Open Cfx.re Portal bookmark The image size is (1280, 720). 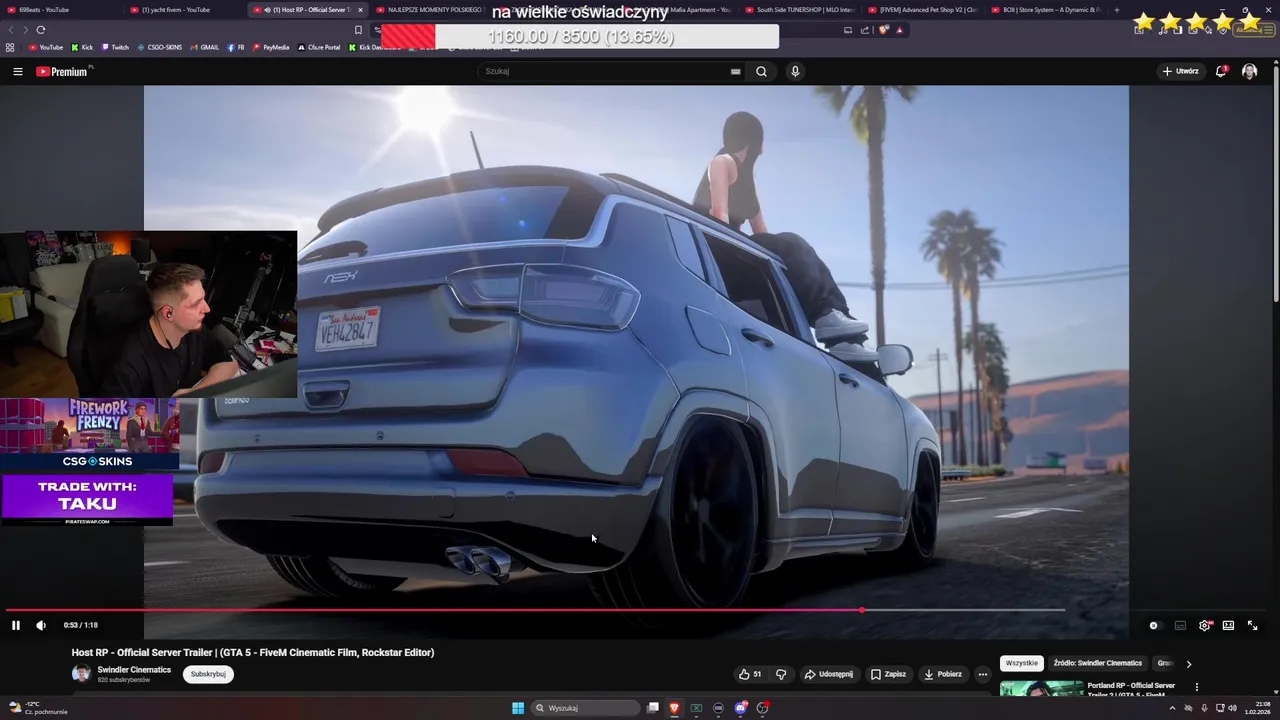319,47
